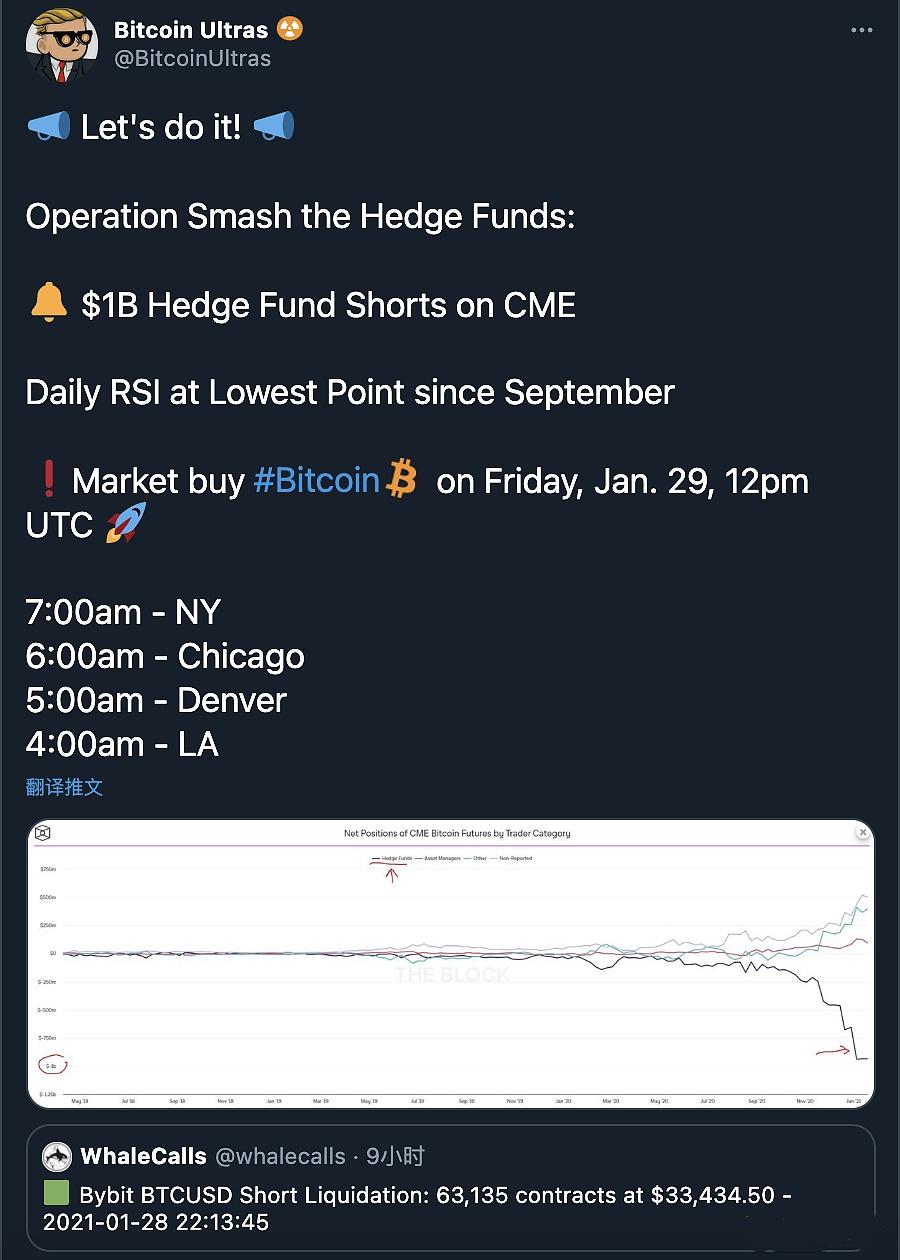Click the quoted tweet's 9小时 timestamp
The height and width of the screenshot is (1260, 900).
[395, 1157]
